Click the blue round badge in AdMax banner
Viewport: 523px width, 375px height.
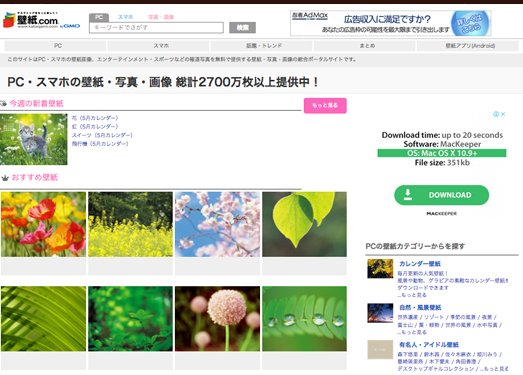pos(470,23)
